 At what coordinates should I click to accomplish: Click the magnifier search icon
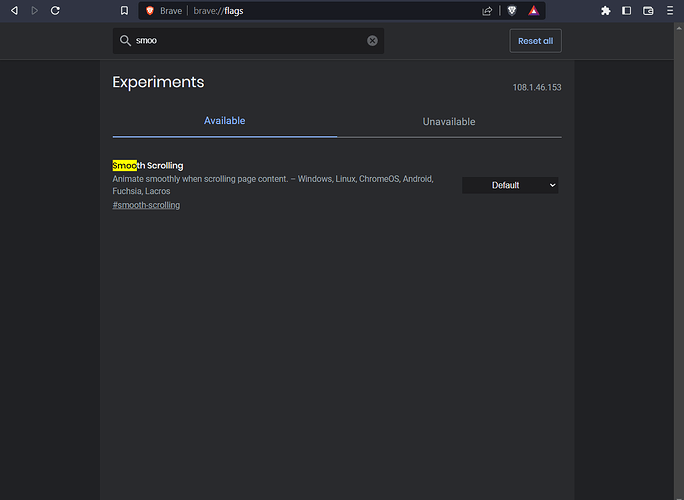coord(125,41)
